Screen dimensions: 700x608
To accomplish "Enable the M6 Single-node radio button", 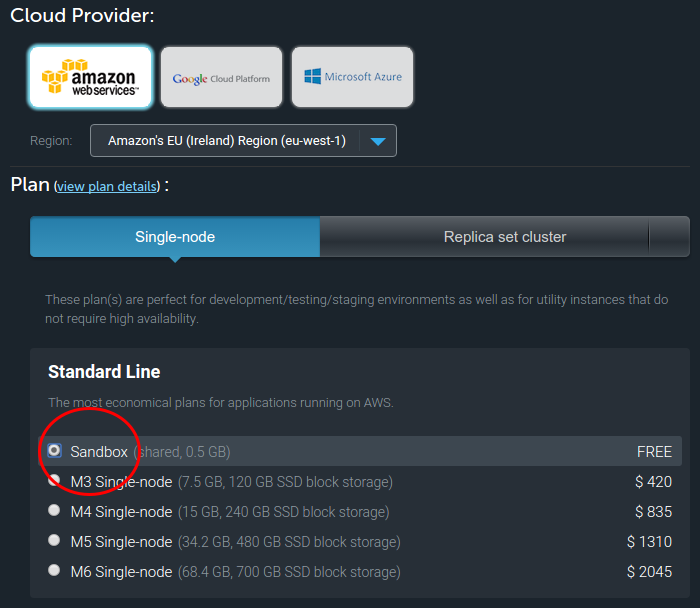I will tap(54, 571).
